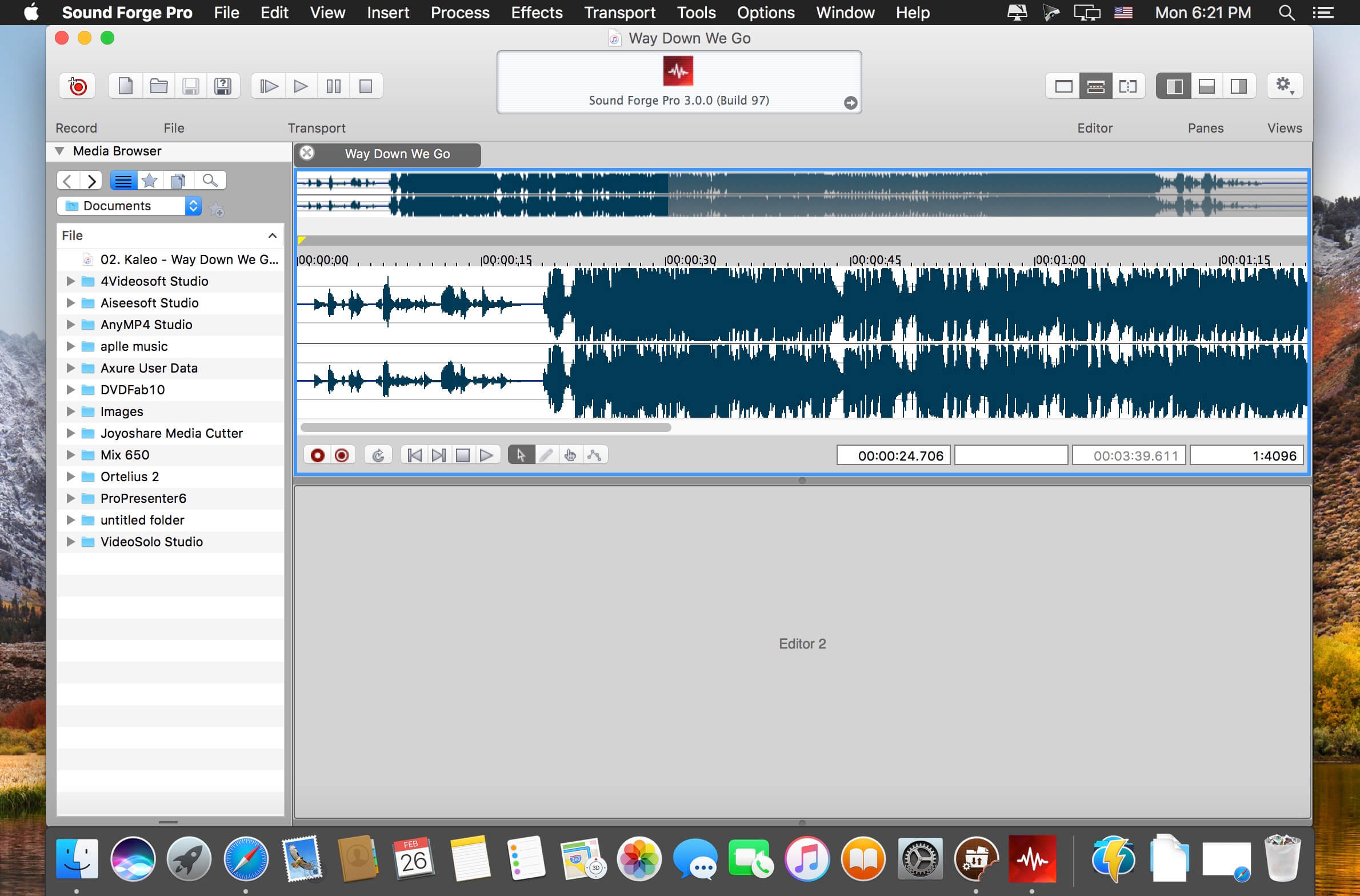Click the overview waveform navigation bar
This screenshot has width=1360, height=896.
(x=802, y=195)
